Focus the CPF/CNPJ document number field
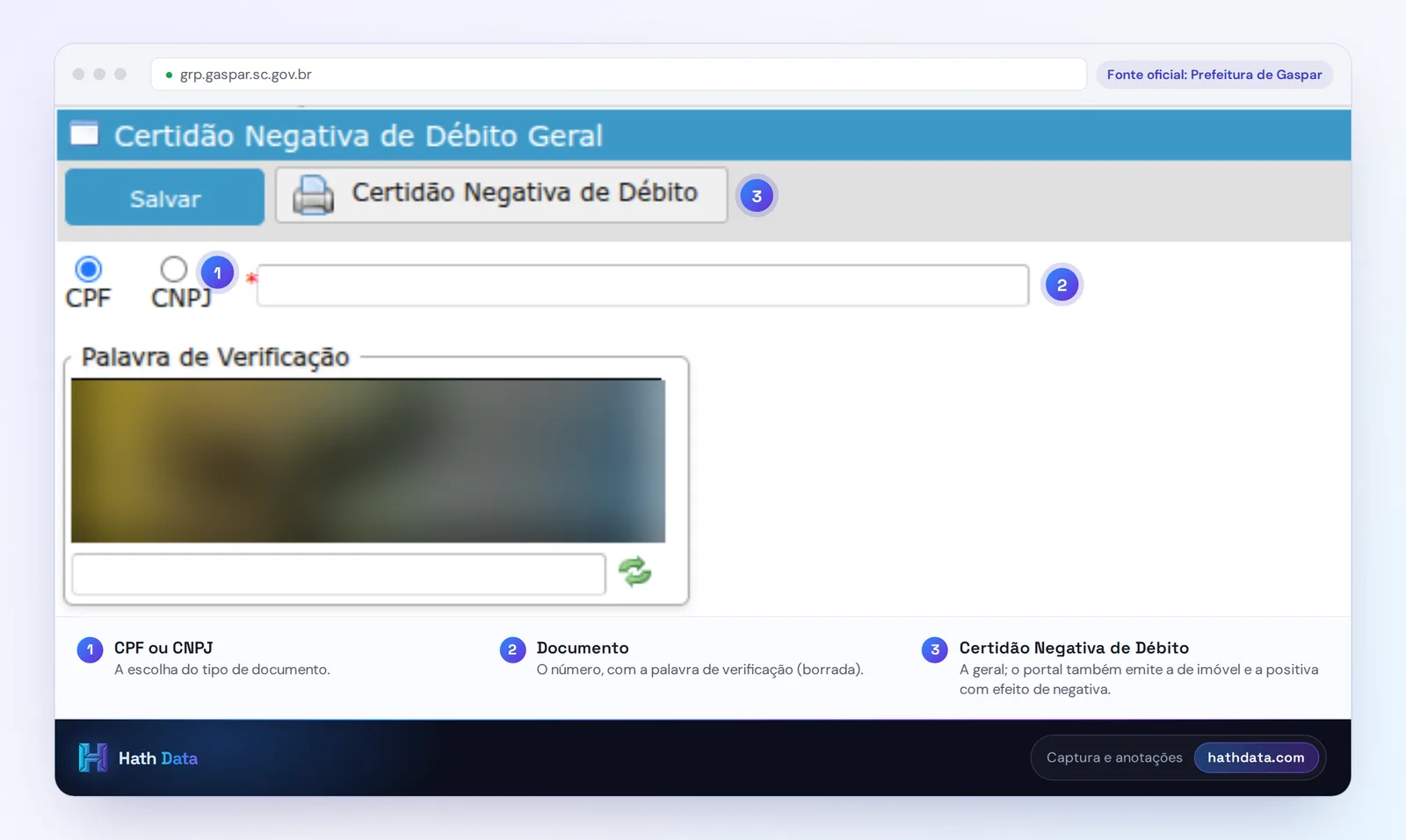The height and width of the screenshot is (840, 1406). (642, 286)
